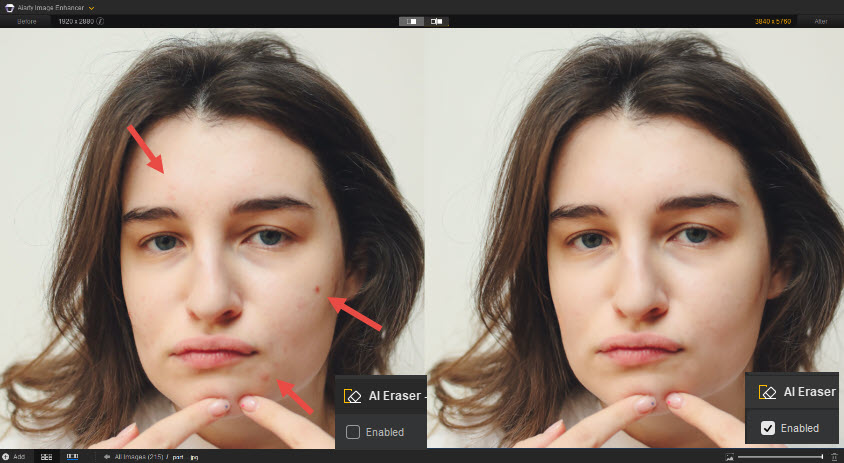
Task: Click the app logo icon in the title bar
Action: coord(9,8)
